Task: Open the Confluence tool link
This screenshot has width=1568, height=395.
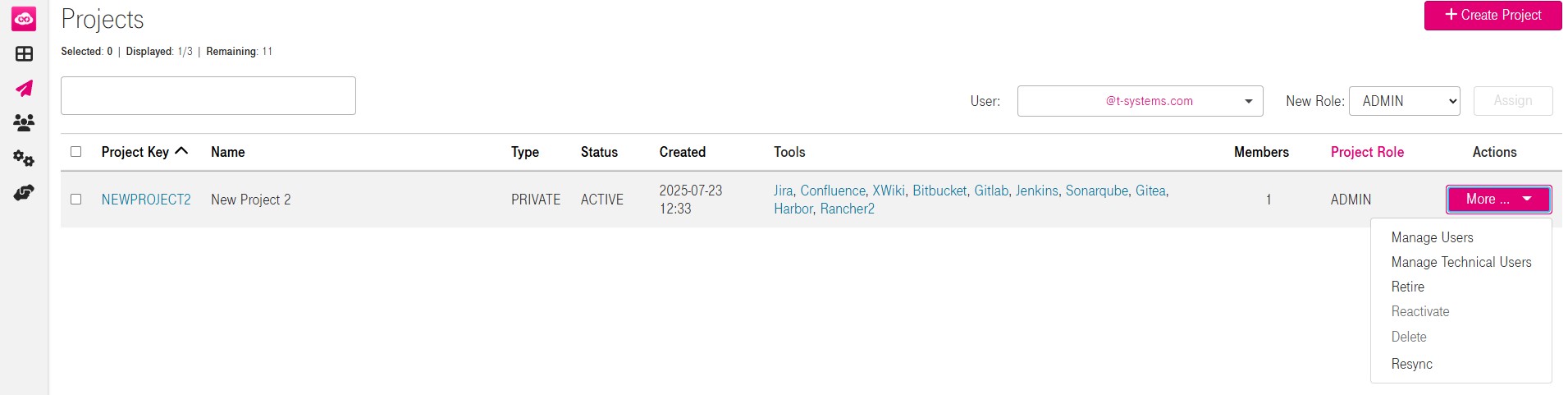Action: 833,191
